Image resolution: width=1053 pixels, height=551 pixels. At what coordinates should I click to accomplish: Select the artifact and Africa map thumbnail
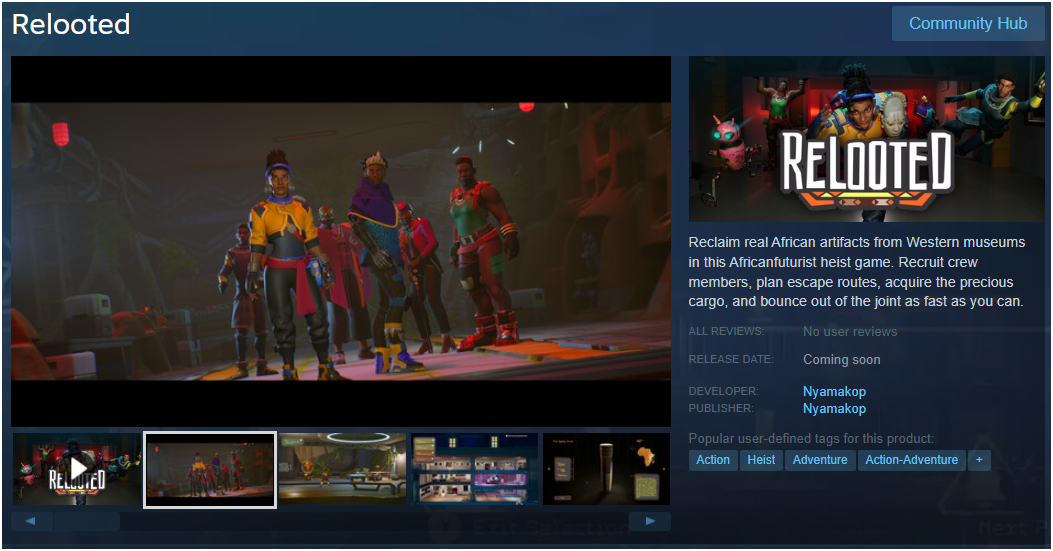pyautogui.click(x=606, y=469)
